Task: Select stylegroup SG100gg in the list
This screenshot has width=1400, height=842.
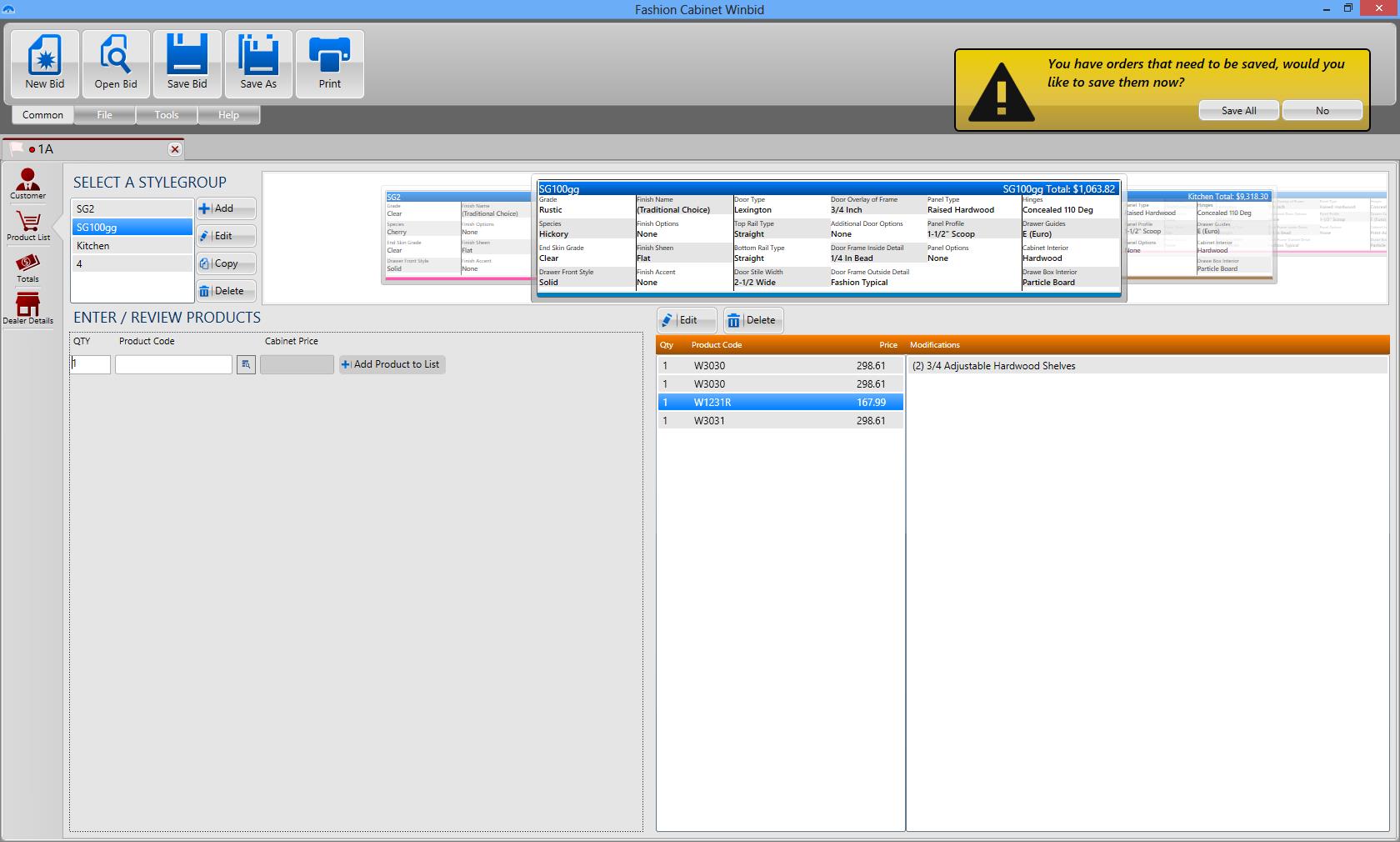Action: tap(132, 227)
